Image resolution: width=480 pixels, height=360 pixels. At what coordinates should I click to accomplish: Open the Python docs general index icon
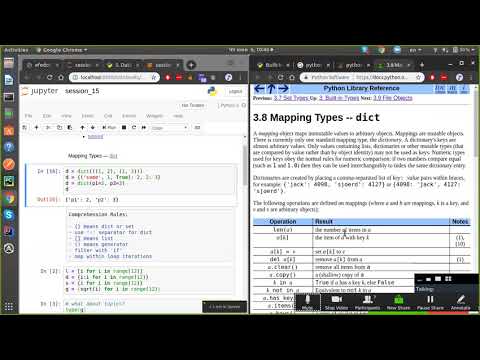464,89
